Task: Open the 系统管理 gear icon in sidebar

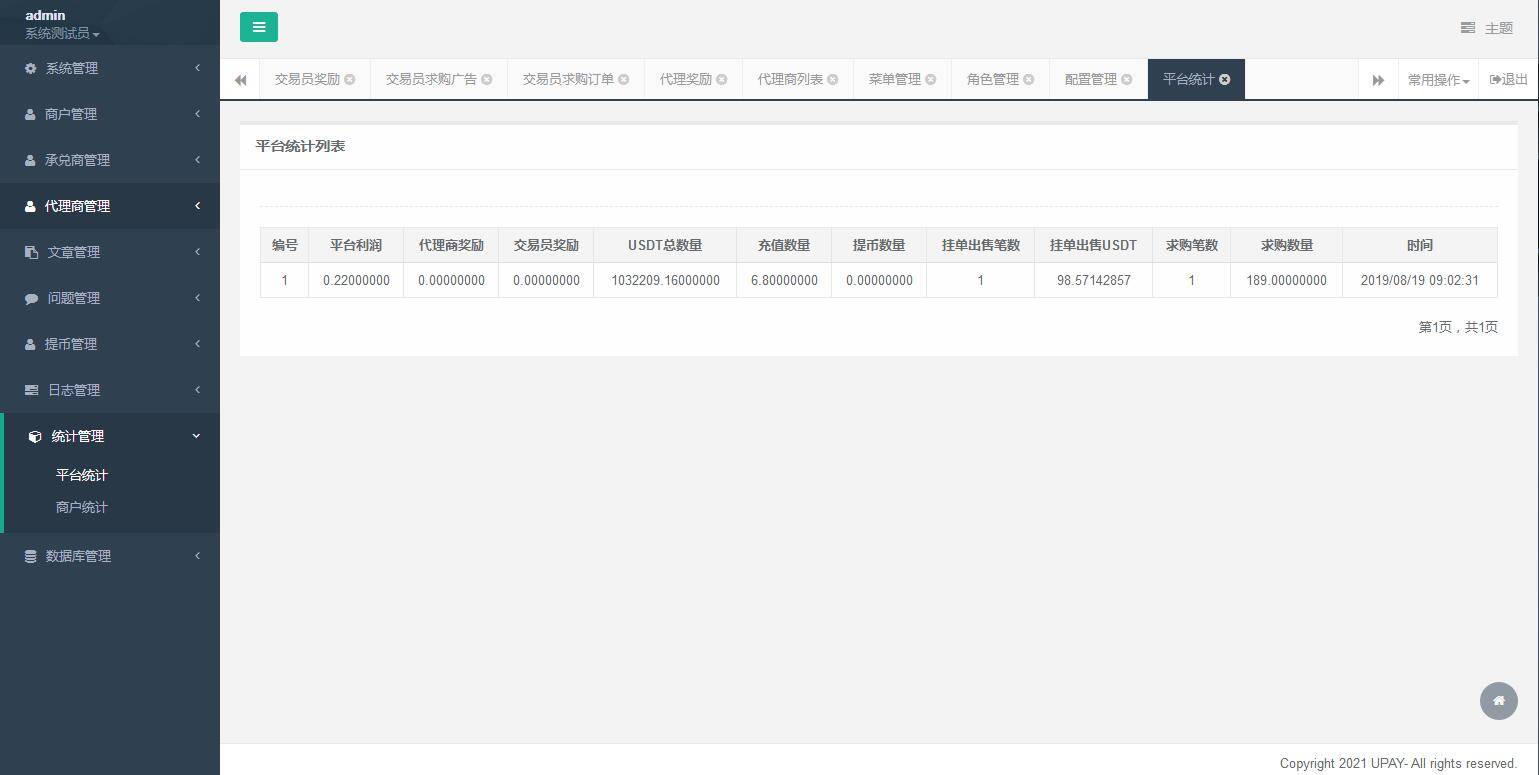Action: point(29,68)
